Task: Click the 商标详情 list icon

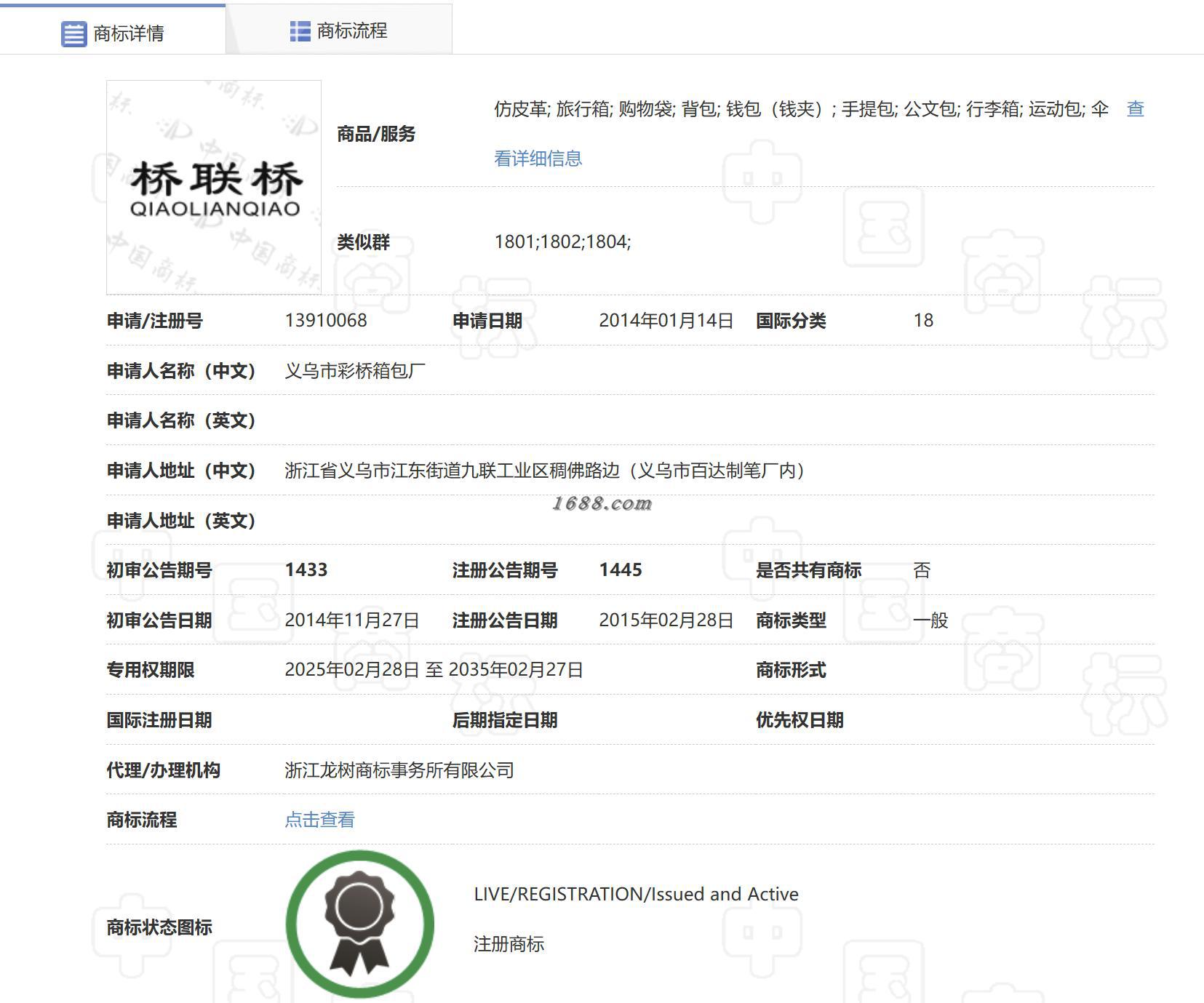Action: point(73,33)
